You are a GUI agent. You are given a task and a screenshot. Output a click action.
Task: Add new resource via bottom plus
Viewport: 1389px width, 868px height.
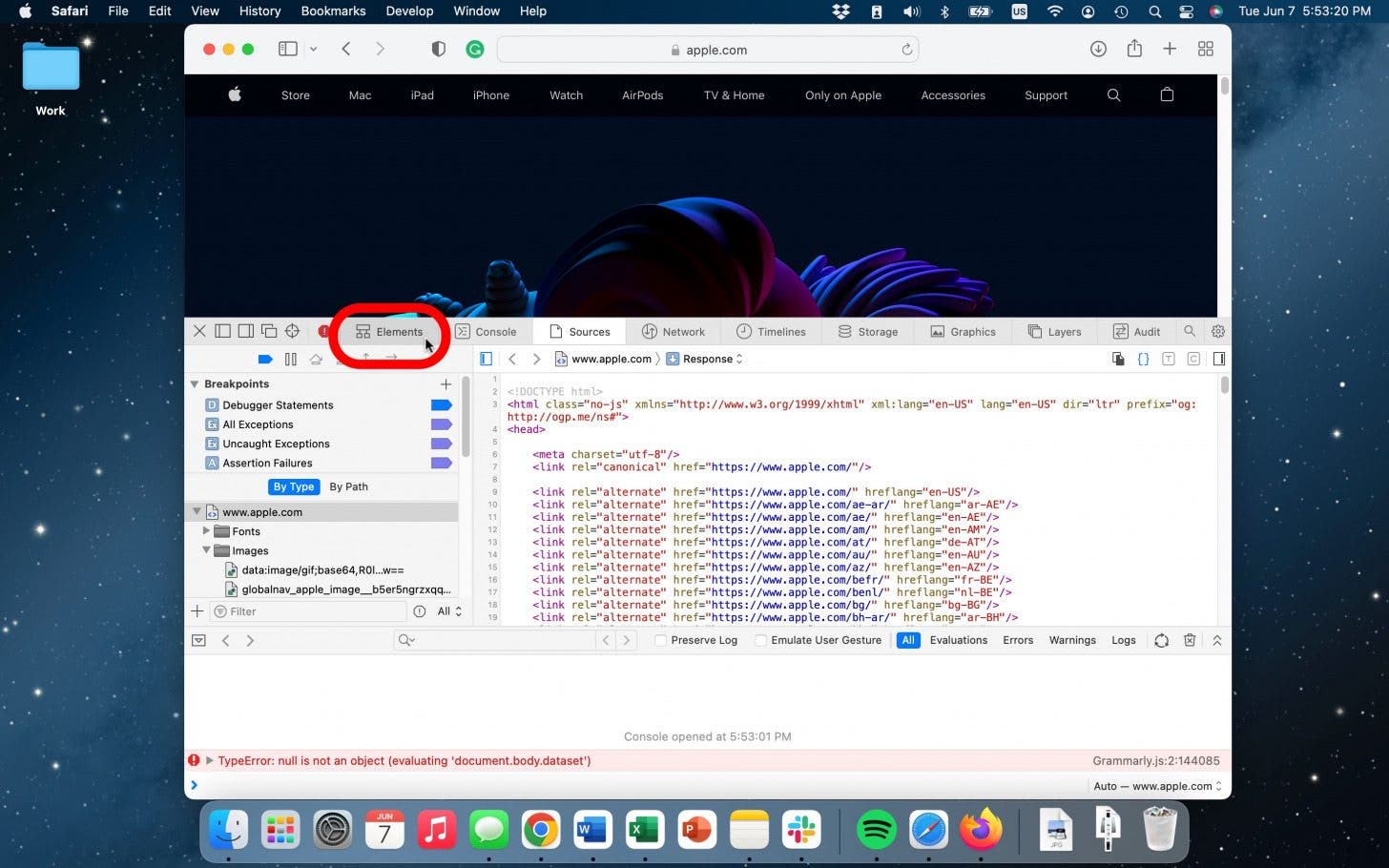tap(197, 611)
